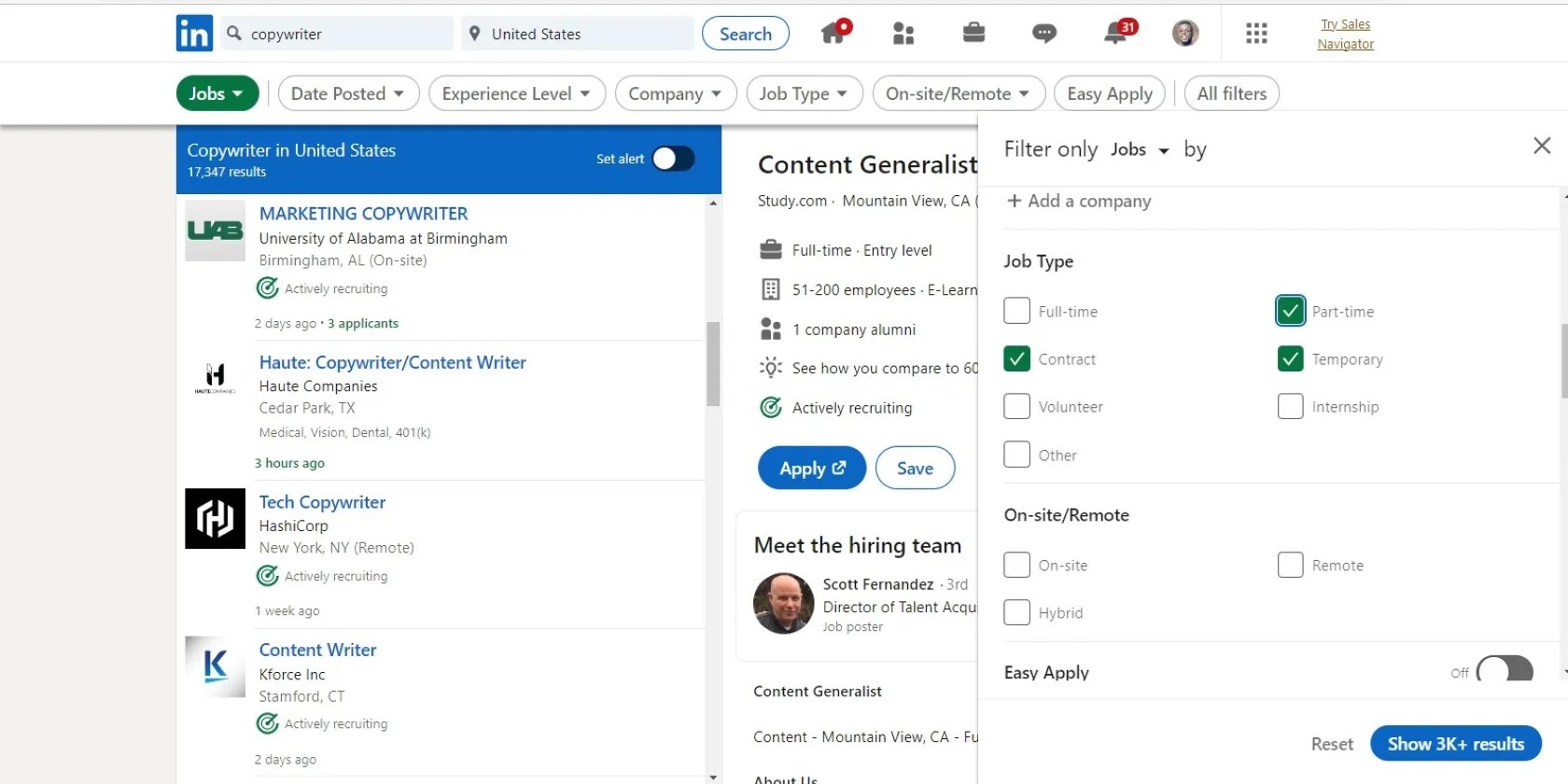Viewport: 1568px width, 784px height.
Task: Check the Internship job type
Action: tap(1290, 406)
